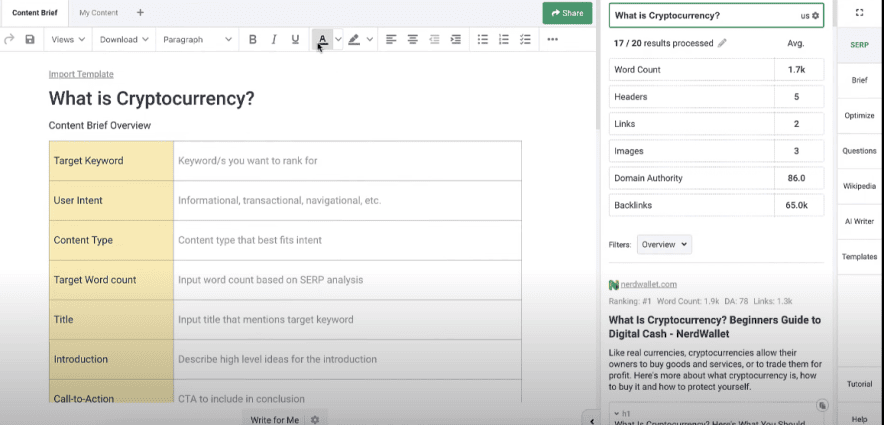The height and width of the screenshot is (425, 884).
Task: Underline the selected text
Action: (295, 40)
